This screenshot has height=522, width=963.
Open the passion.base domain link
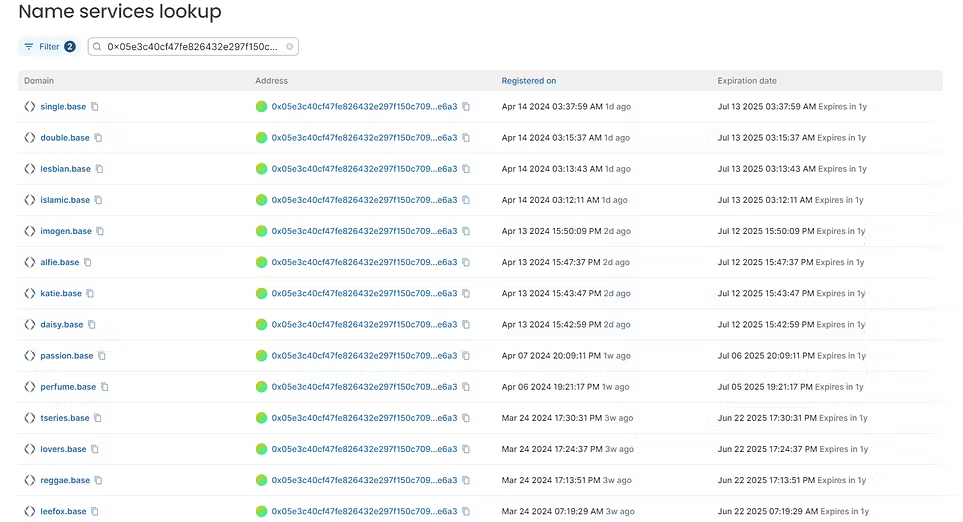pyautogui.click(x=67, y=356)
